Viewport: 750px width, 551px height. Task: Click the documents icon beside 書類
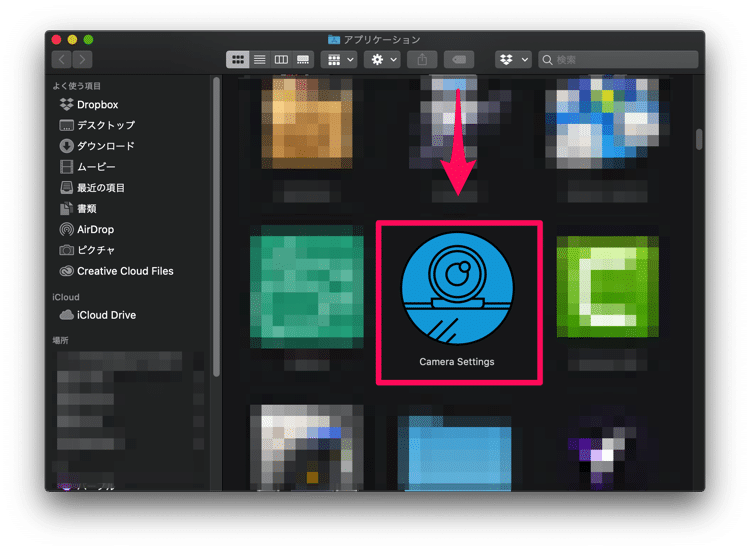pyautogui.click(x=66, y=209)
